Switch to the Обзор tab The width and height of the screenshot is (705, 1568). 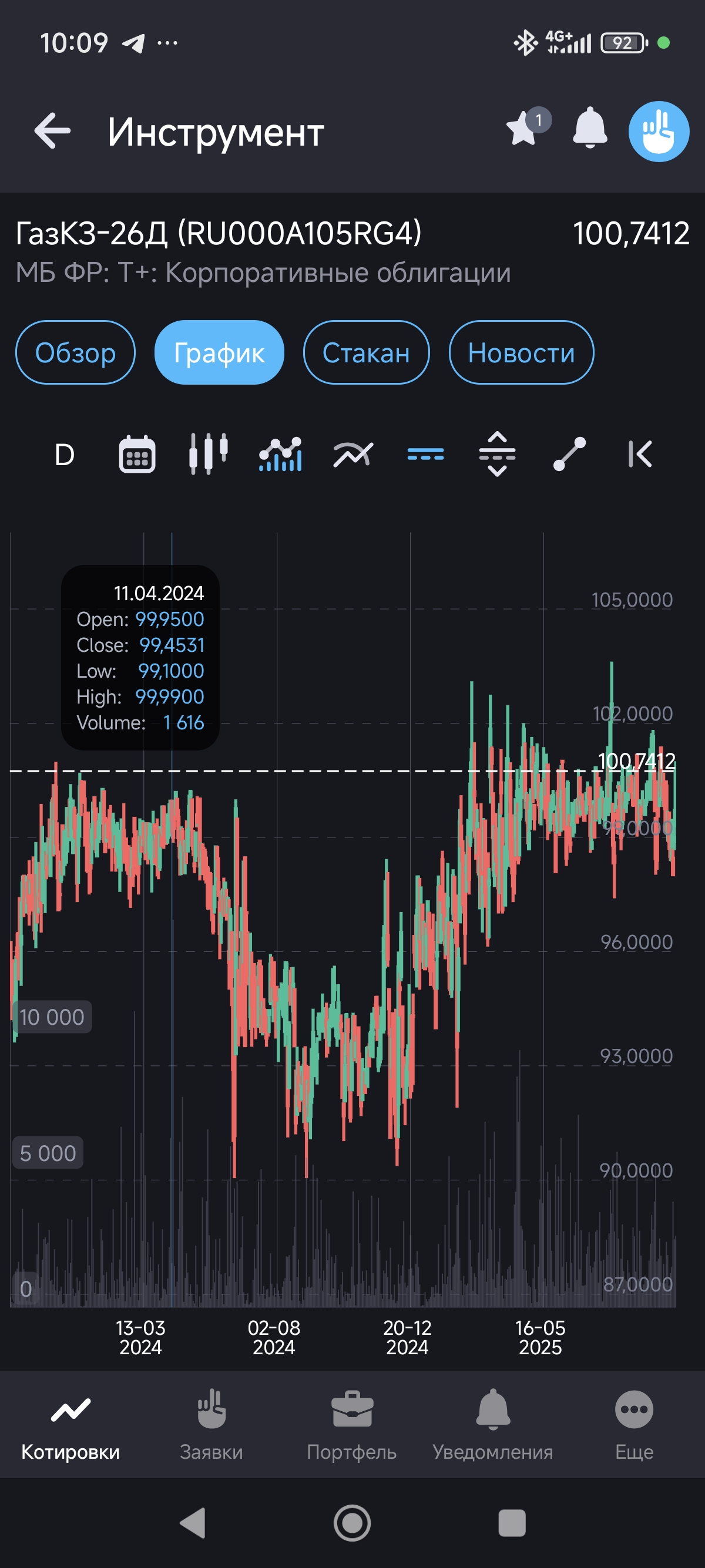click(75, 352)
